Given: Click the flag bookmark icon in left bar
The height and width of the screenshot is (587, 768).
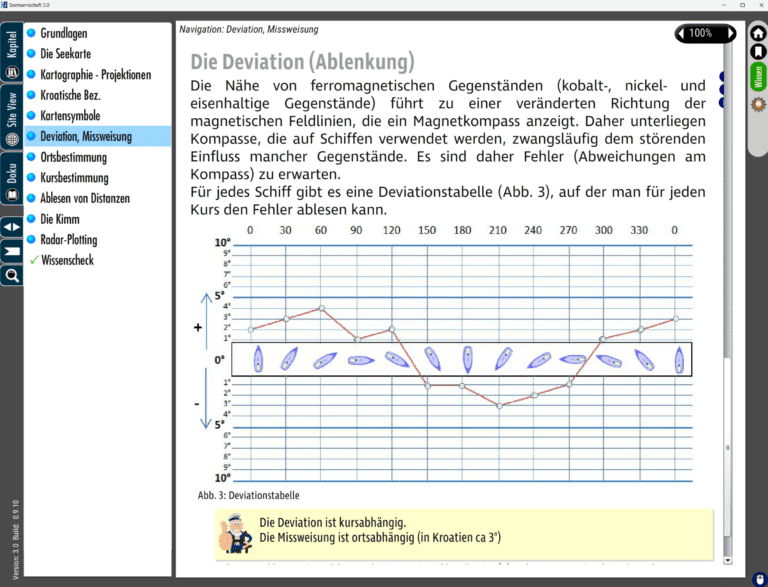Looking at the screenshot, I should (12, 251).
